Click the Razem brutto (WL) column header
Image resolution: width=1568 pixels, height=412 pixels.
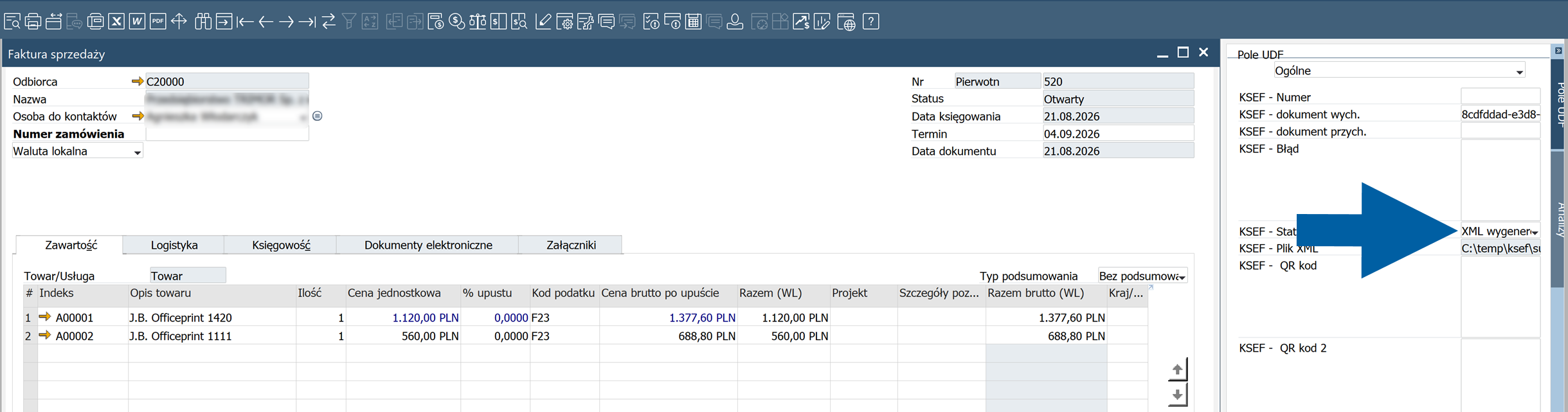click(x=1045, y=293)
